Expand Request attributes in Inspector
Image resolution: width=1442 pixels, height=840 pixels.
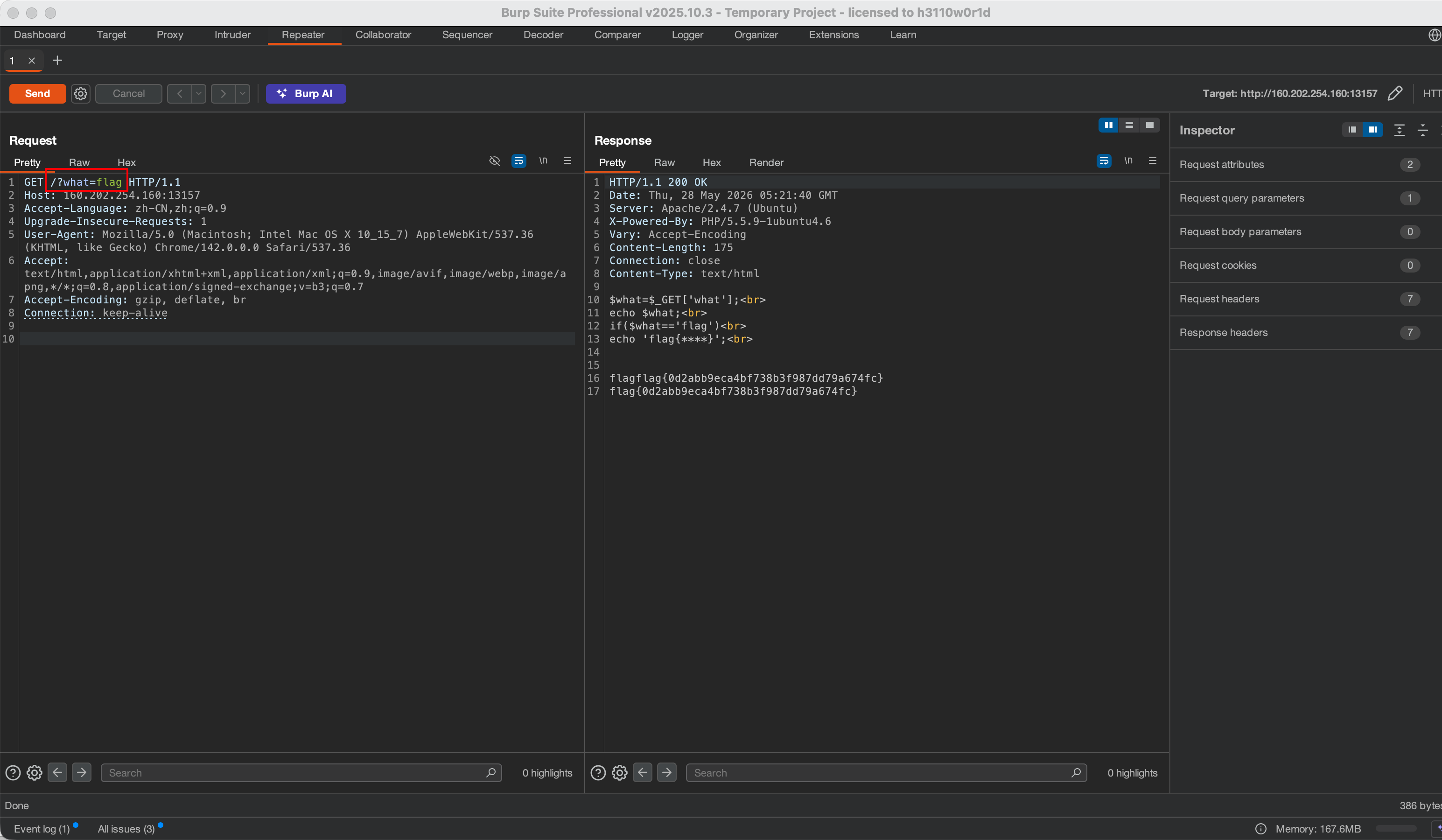pos(1306,165)
